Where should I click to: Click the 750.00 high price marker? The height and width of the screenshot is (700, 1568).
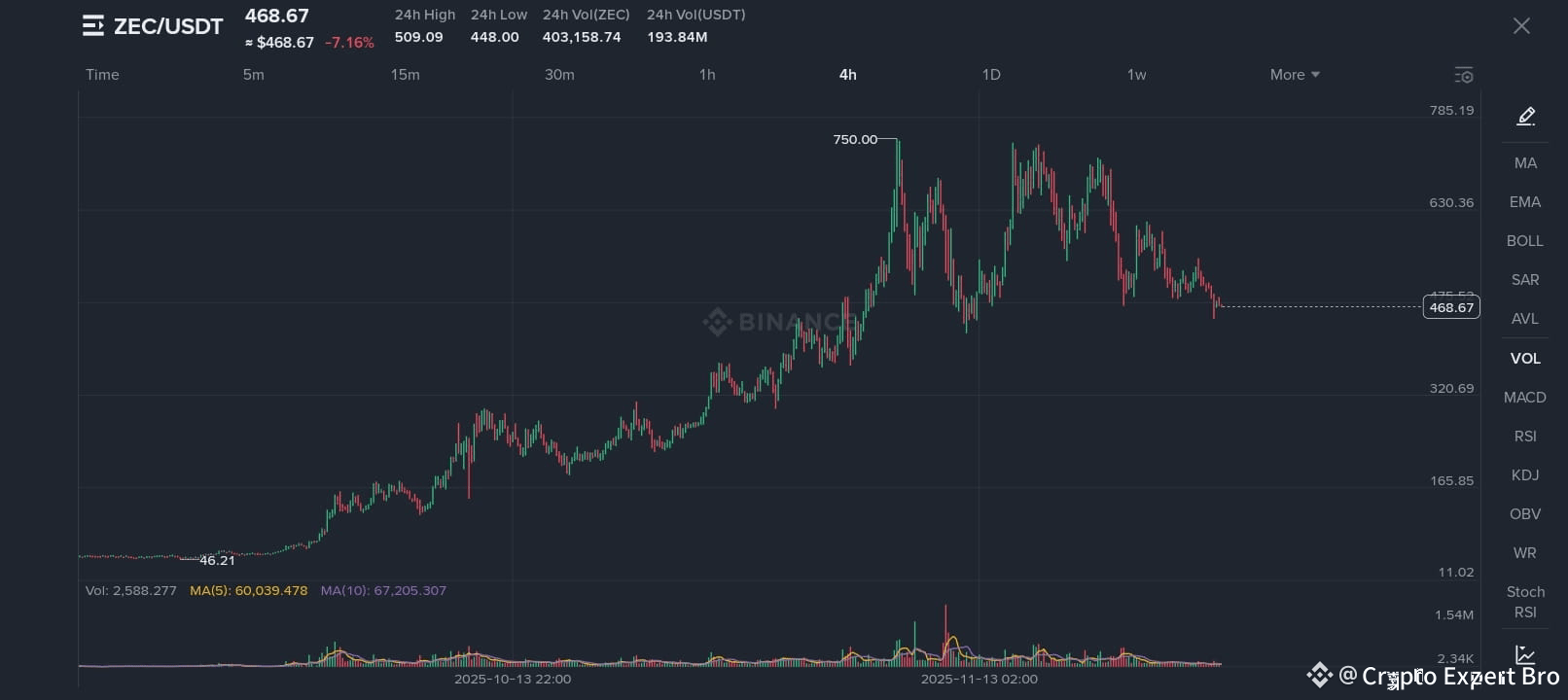click(855, 140)
